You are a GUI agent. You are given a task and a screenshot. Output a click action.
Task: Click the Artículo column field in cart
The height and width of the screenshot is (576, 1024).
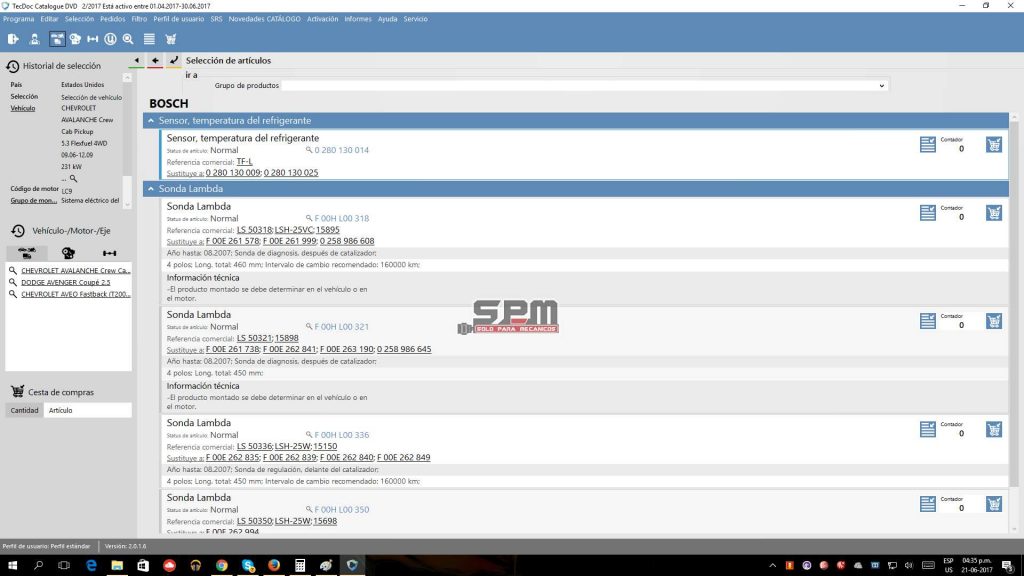coord(88,410)
